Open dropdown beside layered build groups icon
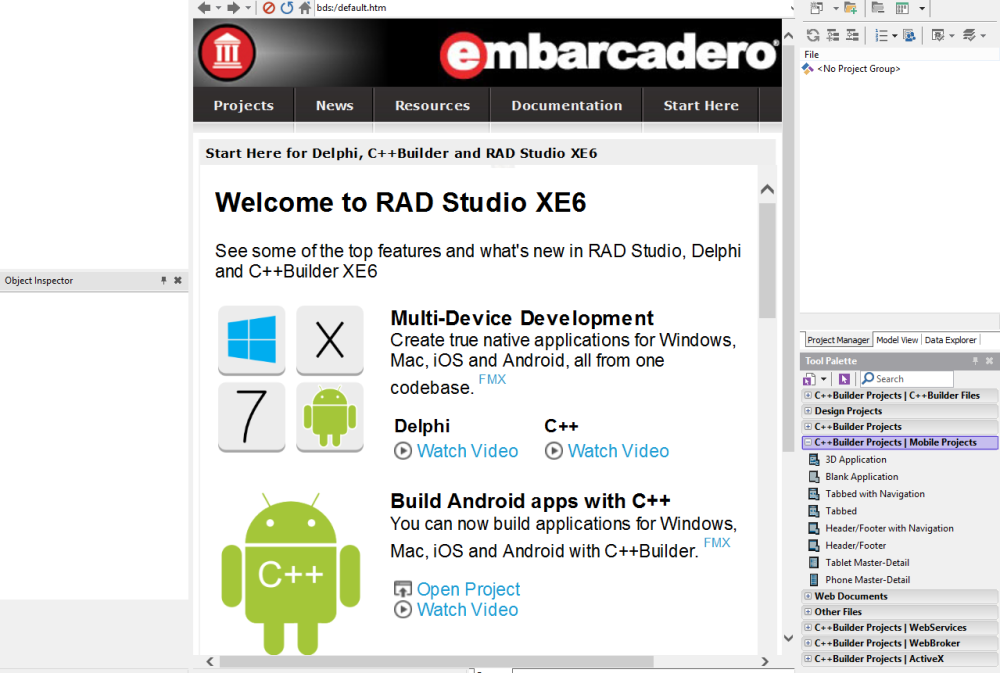 click(983, 36)
